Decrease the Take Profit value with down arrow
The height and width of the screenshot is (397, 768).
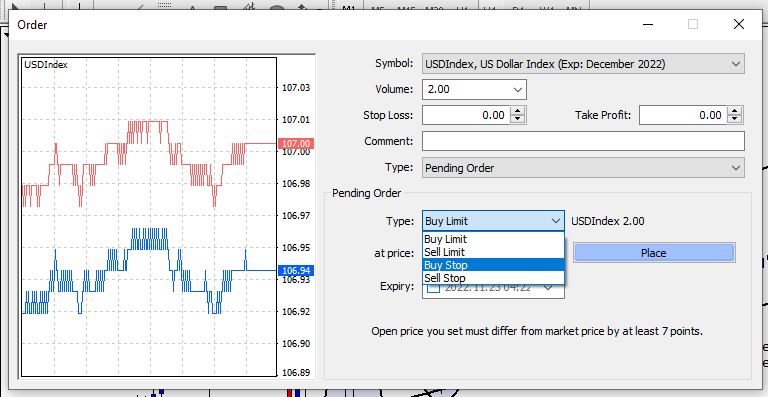click(x=734, y=119)
